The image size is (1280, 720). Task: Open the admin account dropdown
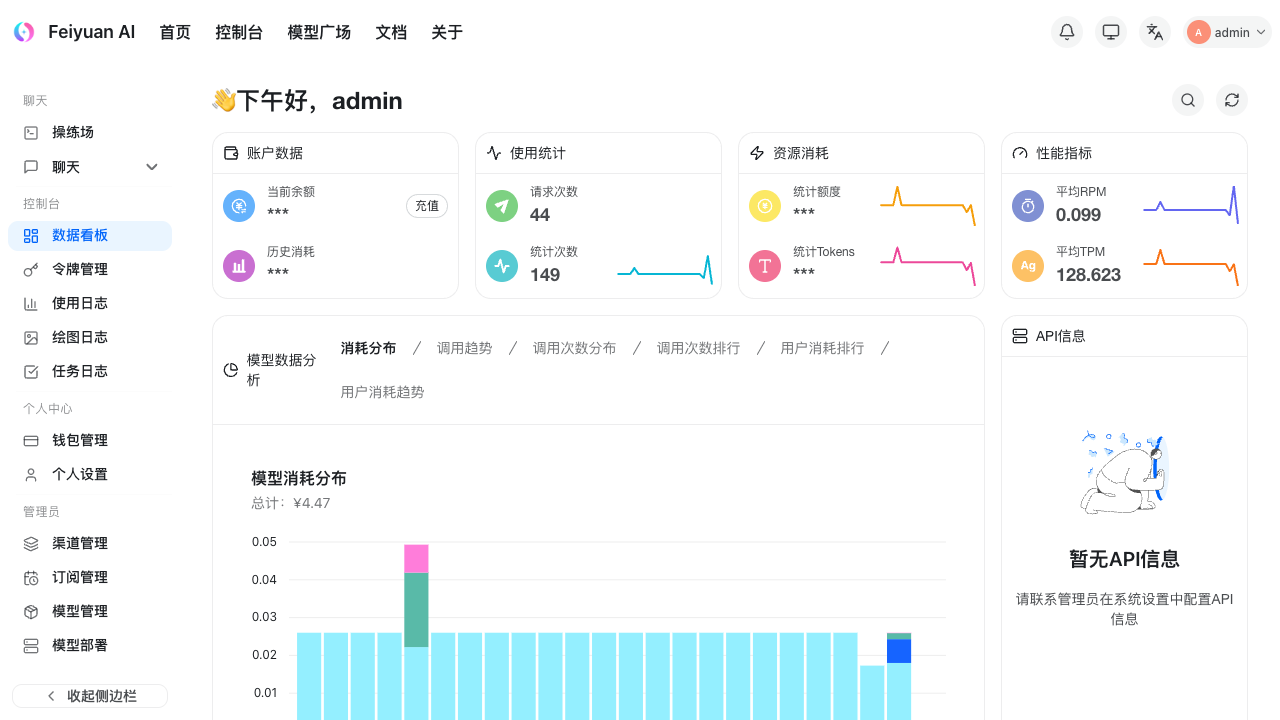1227,32
